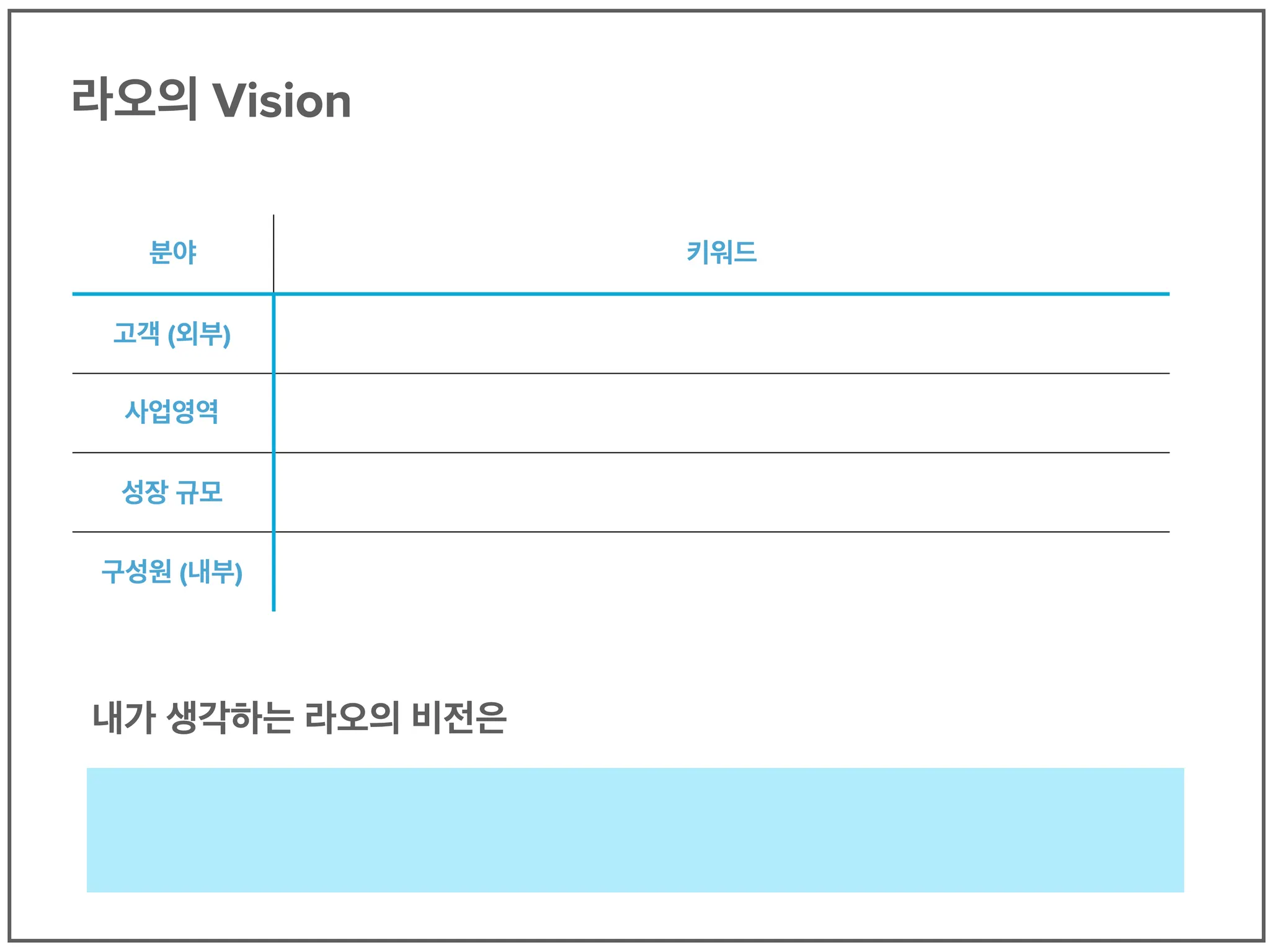
Task: Click the black line between 고객 and 사업영역 rows
Action: click(x=621, y=373)
